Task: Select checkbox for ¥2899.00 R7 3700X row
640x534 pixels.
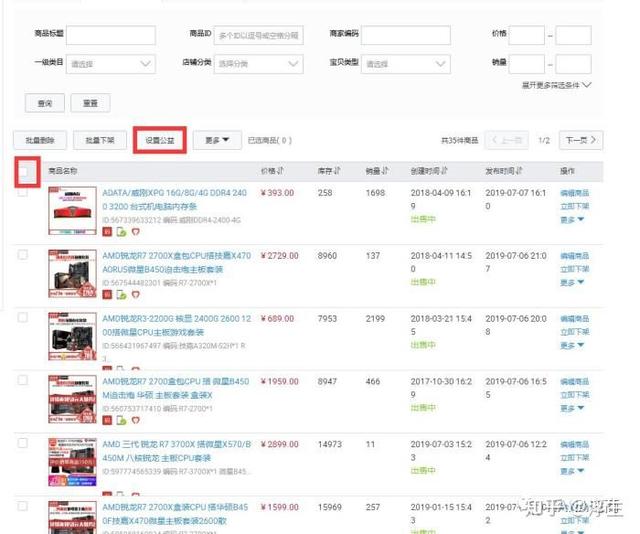Action: [23, 443]
